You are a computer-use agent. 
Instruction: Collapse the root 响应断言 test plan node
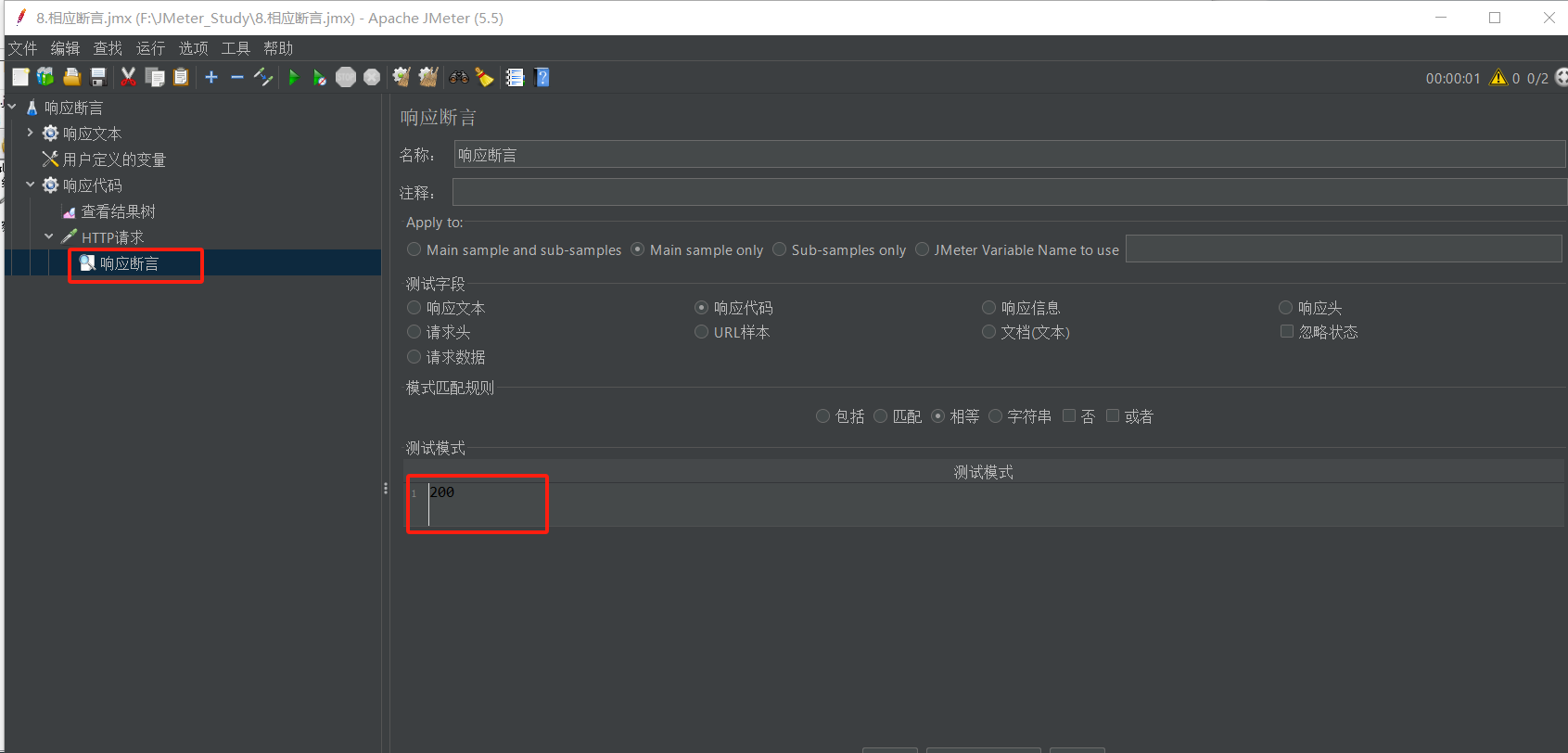pyautogui.click(x=12, y=108)
